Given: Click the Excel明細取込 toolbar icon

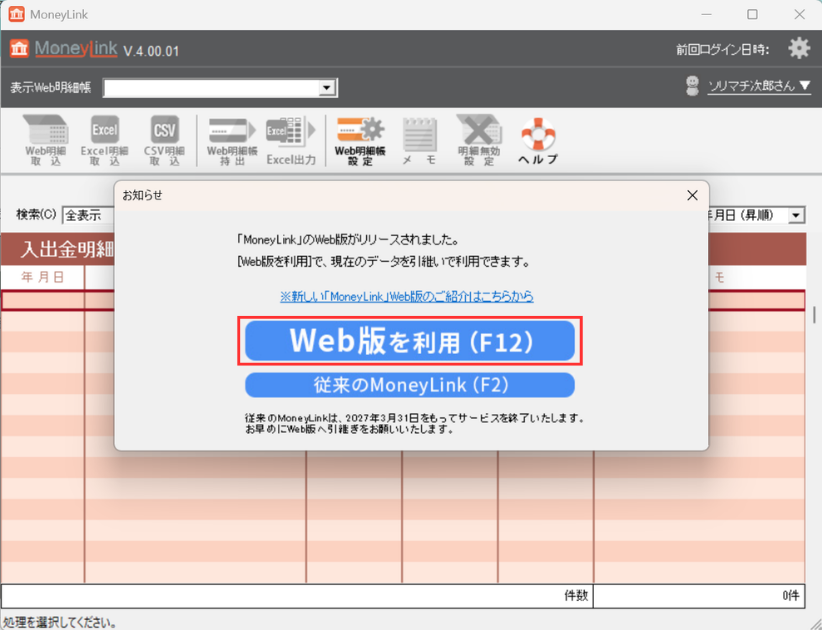Looking at the screenshot, I should coord(104,140).
